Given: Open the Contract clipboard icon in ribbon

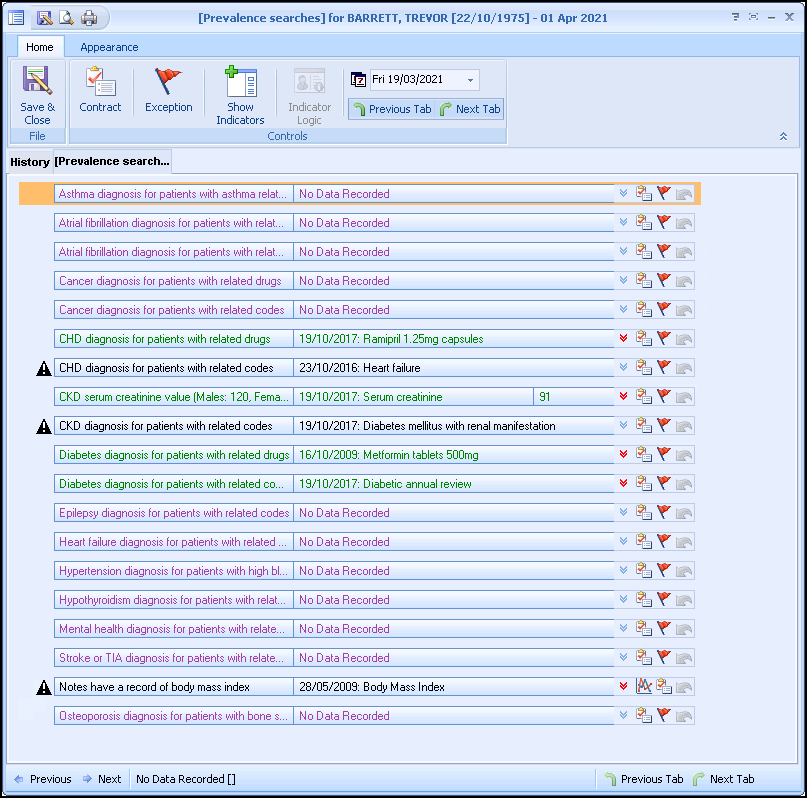Looking at the screenshot, I should (100, 84).
